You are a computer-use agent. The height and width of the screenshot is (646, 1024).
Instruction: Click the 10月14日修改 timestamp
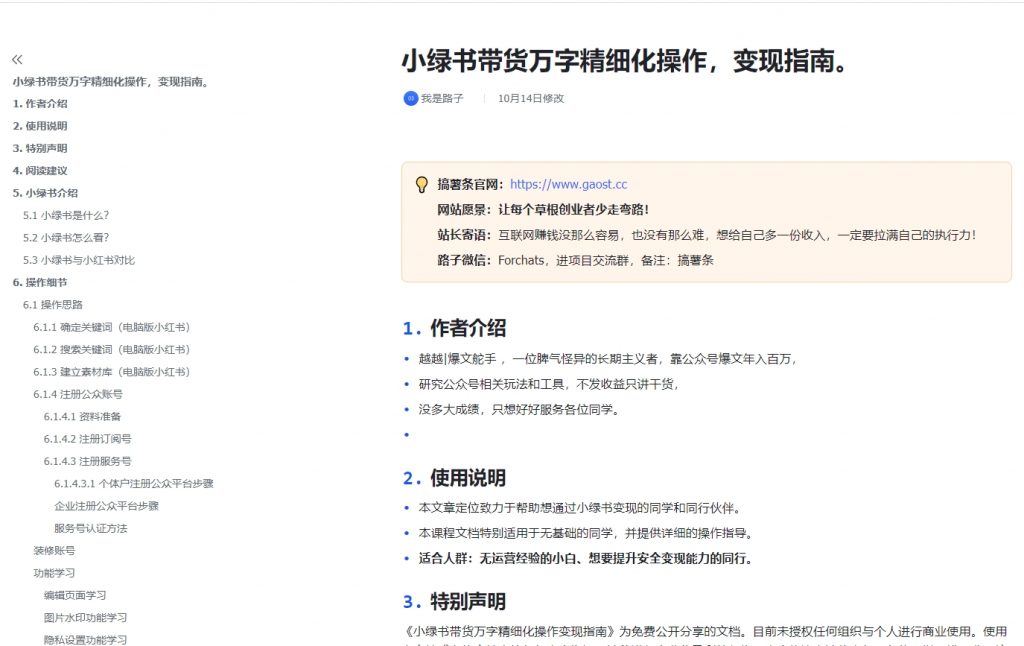tap(528, 98)
